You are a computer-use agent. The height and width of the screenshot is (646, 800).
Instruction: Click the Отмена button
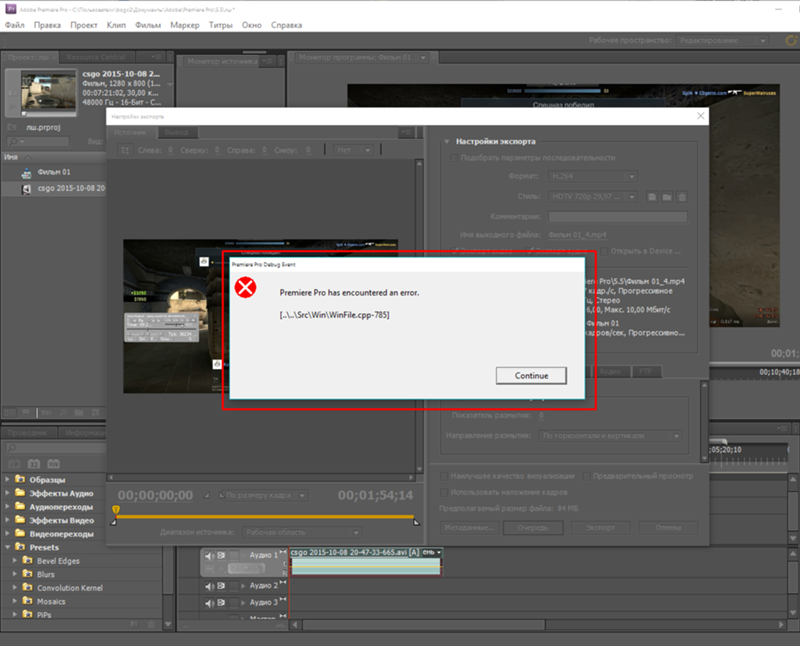point(668,528)
